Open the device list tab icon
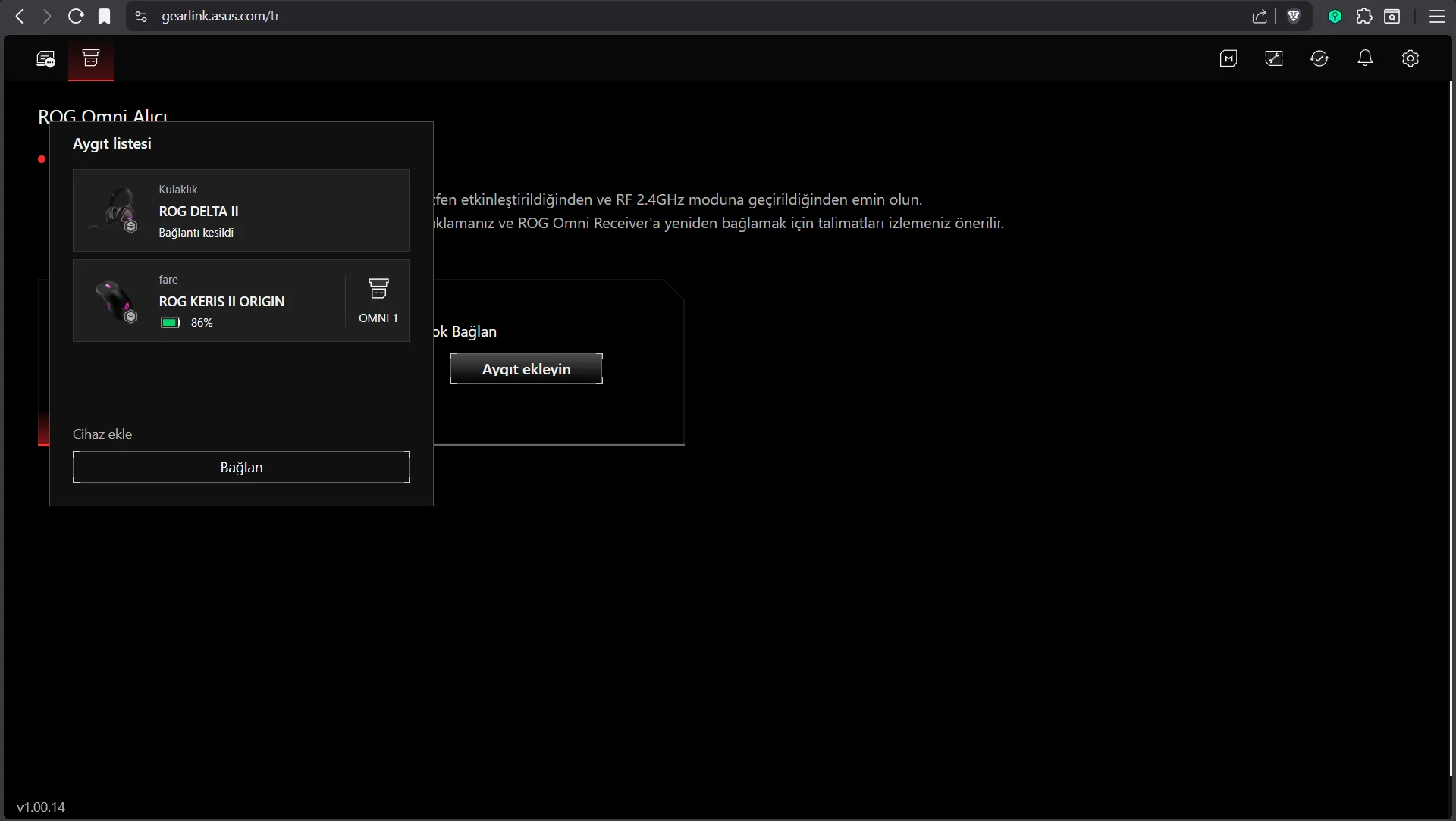1456x821 pixels. (x=45, y=58)
